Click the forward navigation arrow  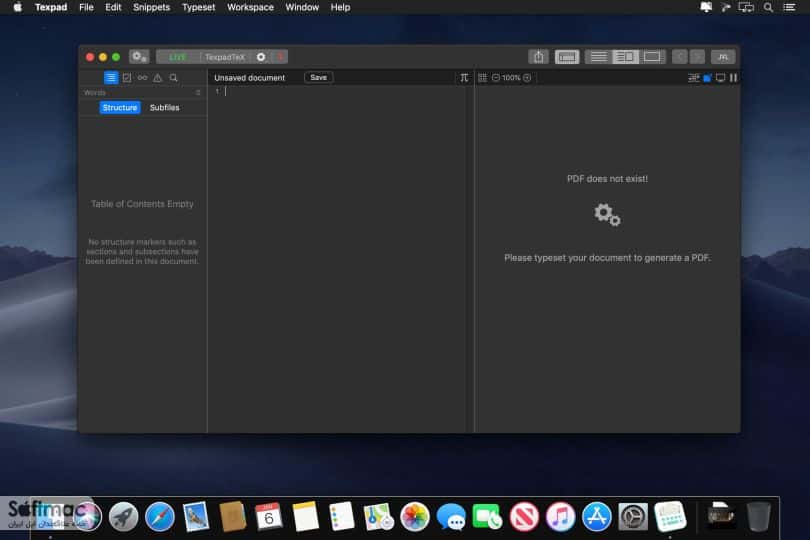pyautogui.click(x=697, y=57)
